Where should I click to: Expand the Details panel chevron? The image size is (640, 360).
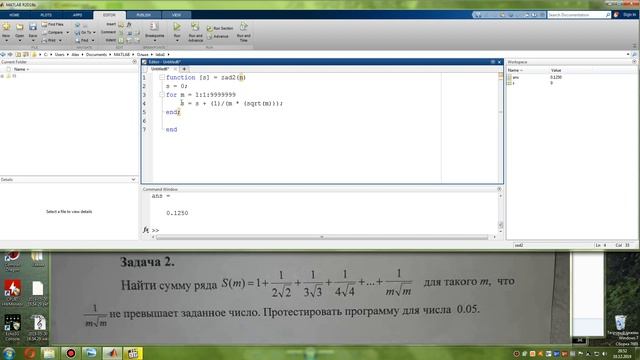133,180
